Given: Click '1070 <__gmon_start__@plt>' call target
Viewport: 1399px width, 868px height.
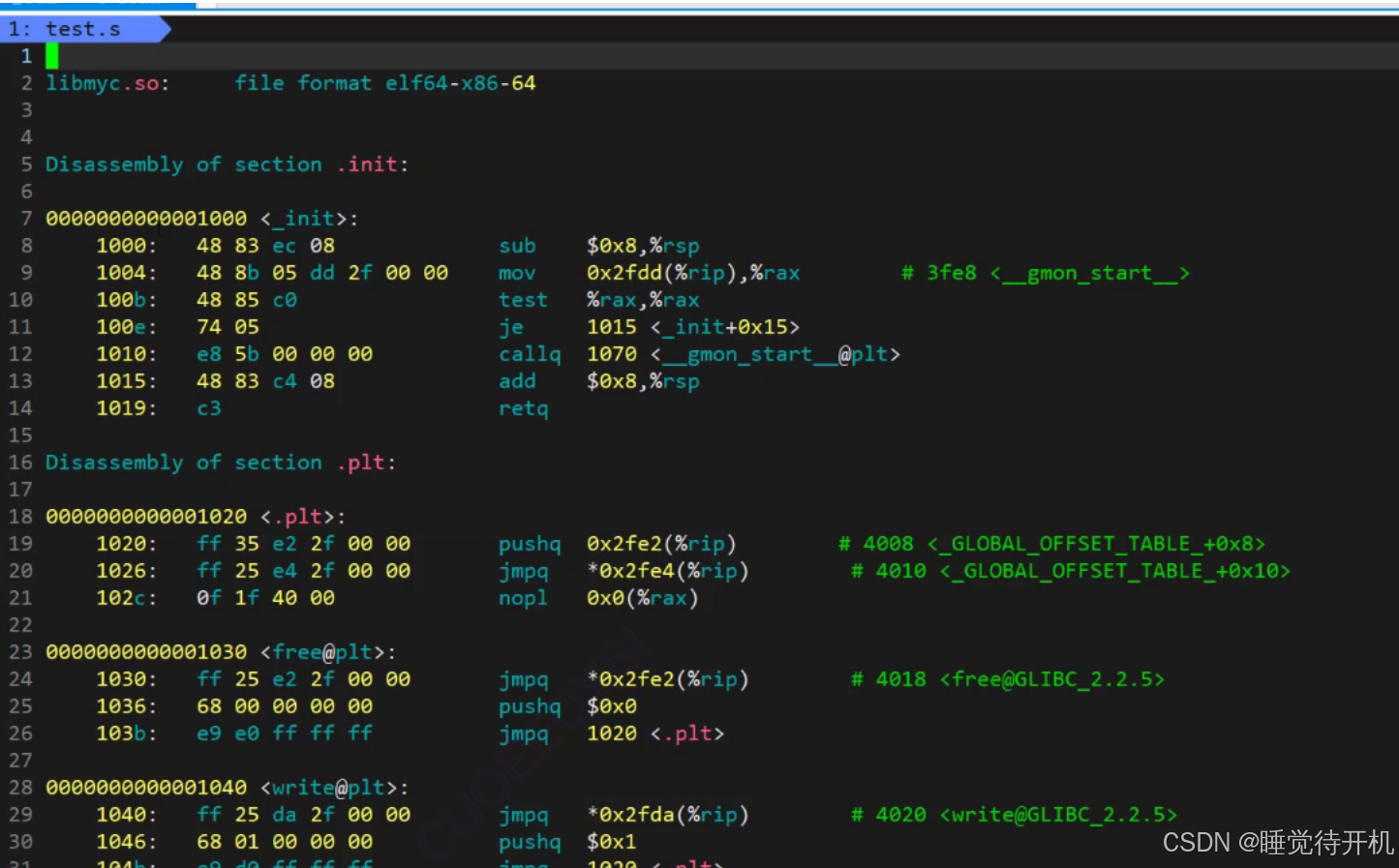Looking at the screenshot, I should point(744,354).
